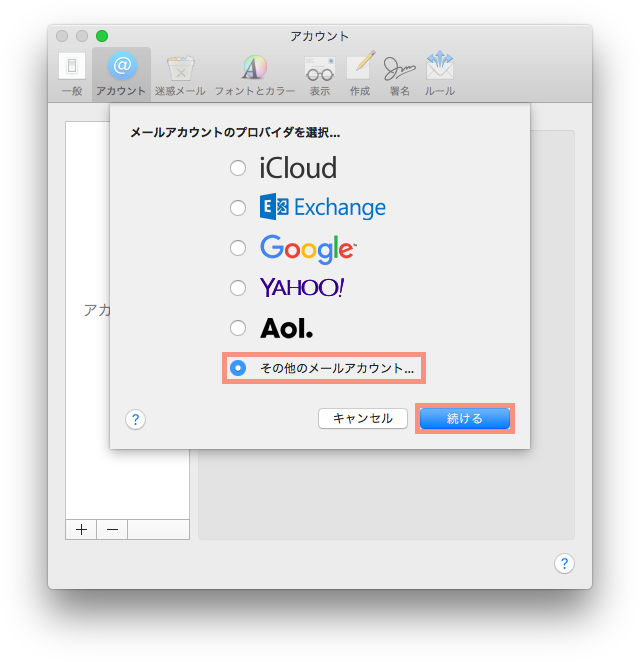This screenshot has width=640, height=662.
Task: Click the iCloud logo text
Action: (x=298, y=168)
